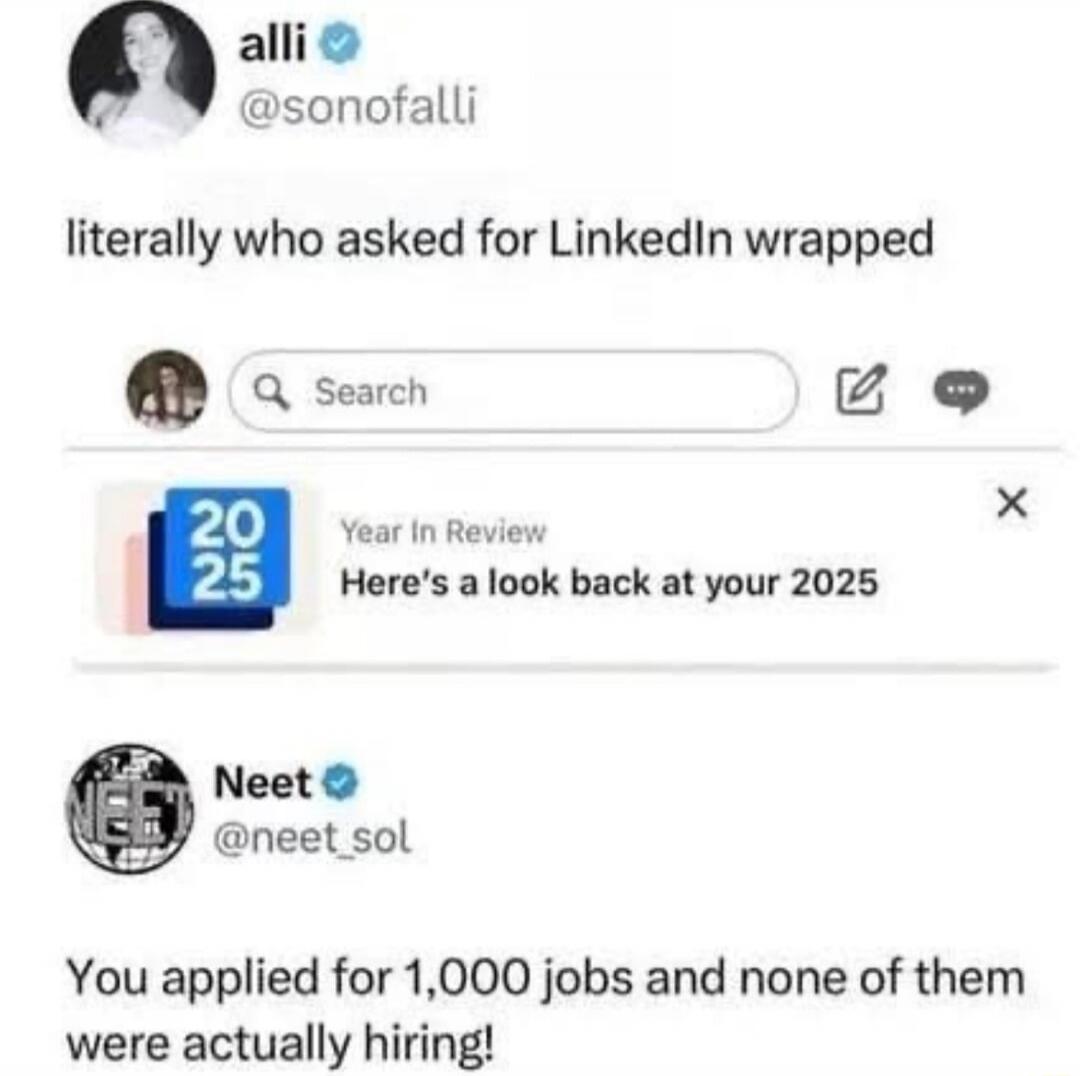Click alli's verified blue checkmark badge

340,42
